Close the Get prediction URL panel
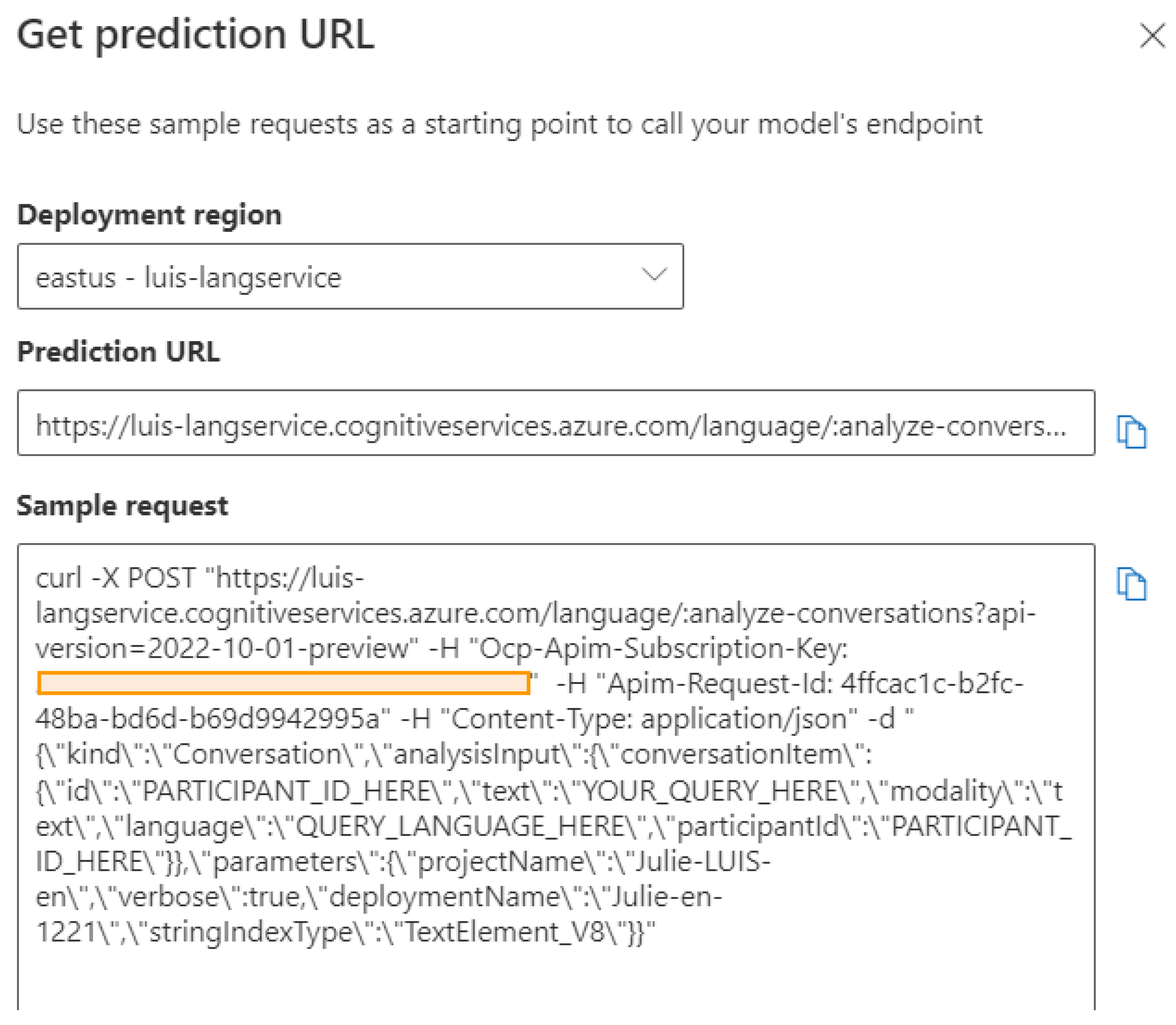Viewport: 1176px width, 1025px height. pyautogui.click(x=1151, y=36)
